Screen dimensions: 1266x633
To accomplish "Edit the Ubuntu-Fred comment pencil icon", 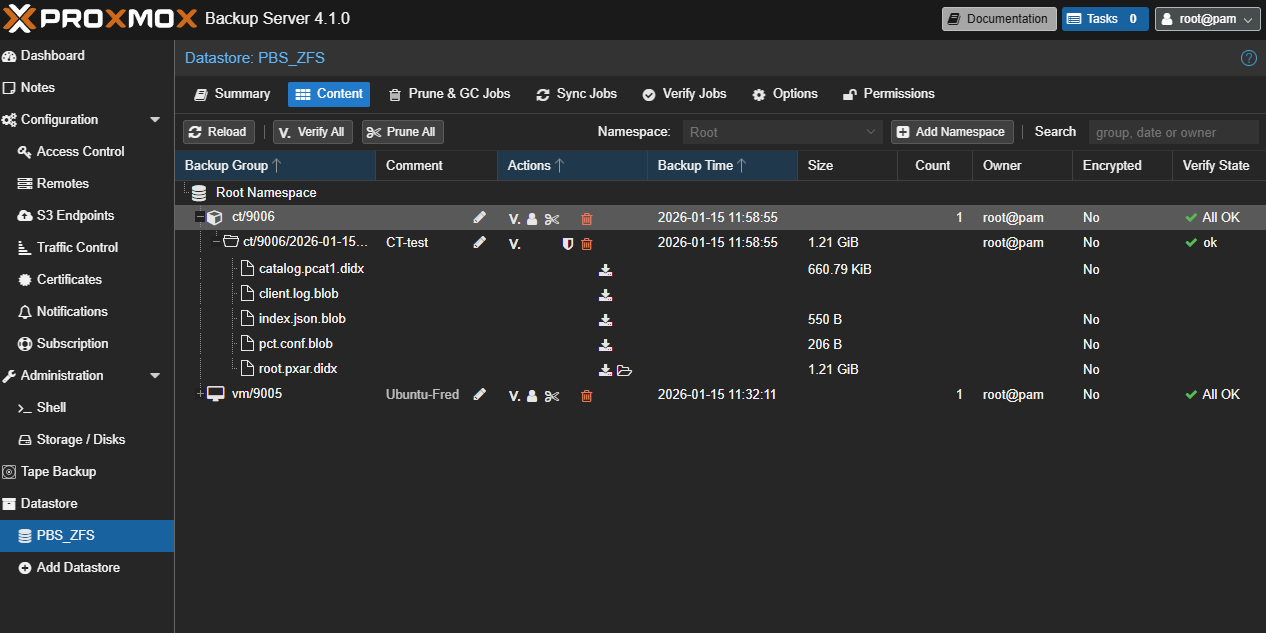I will pyautogui.click(x=480, y=395).
